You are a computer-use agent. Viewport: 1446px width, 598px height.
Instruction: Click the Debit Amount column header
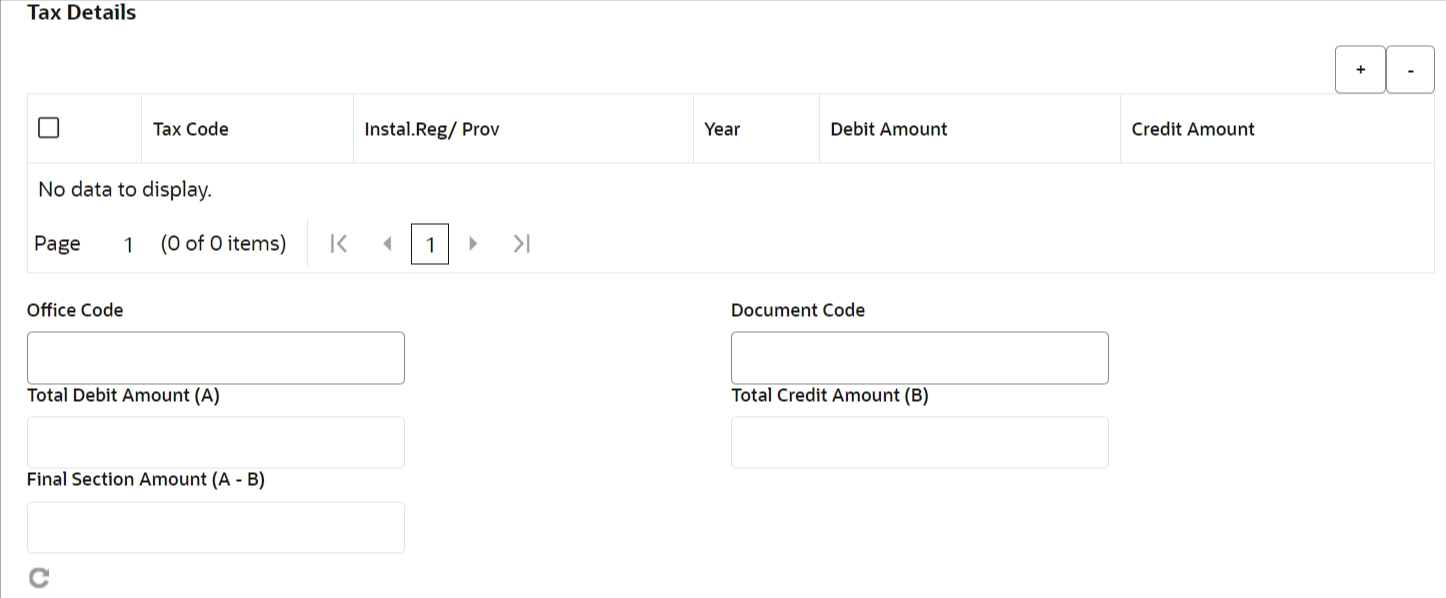(888, 129)
